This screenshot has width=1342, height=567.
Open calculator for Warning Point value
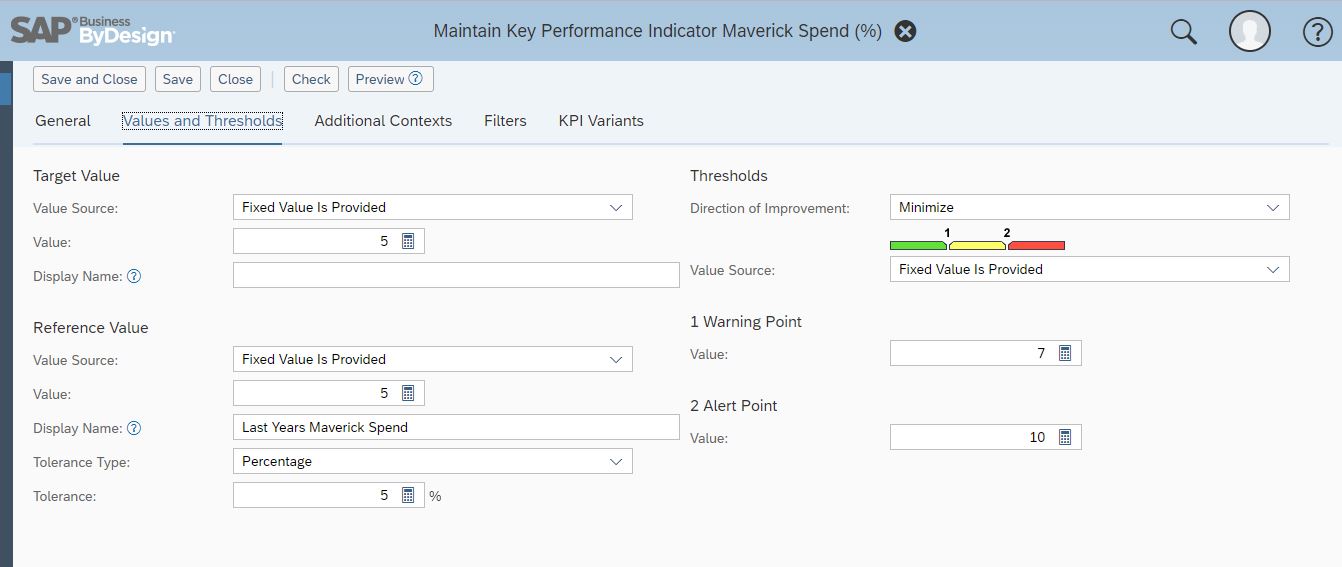(1065, 353)
